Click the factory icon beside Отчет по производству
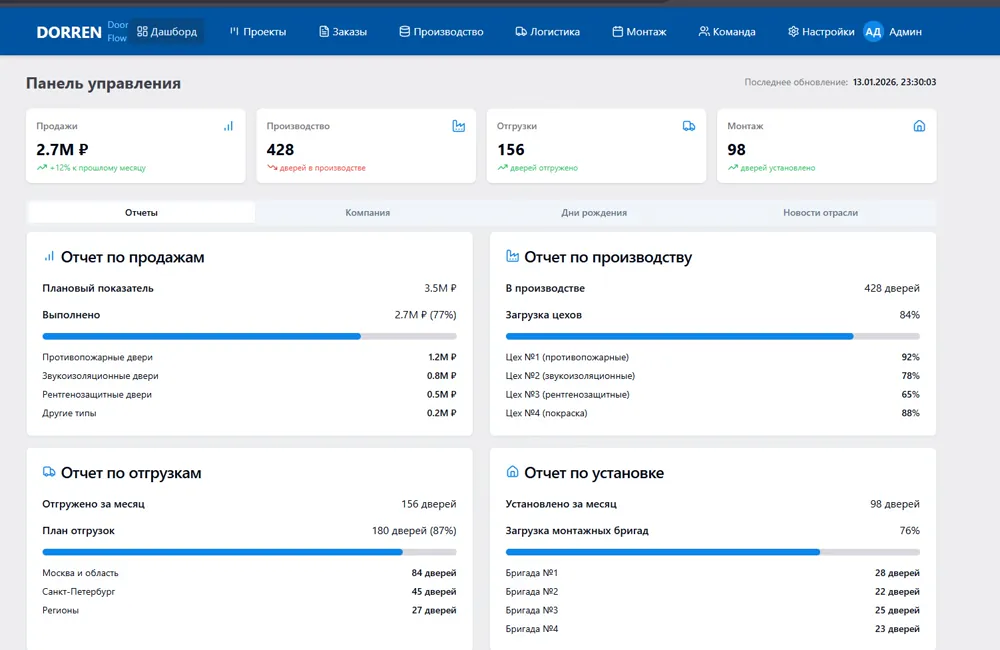1000x650 pixels. (x=512, y=256)
